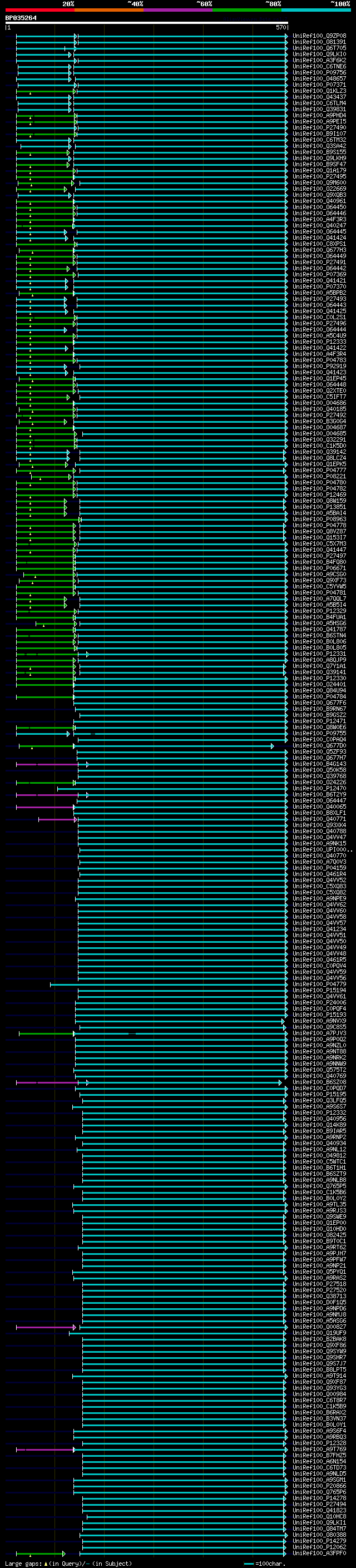The width and height of the screenshot is (356, 1568).
Task: Select hit UniRef100_Q8LCZ4
Action: pyautogui.click(x=319, y=458)
